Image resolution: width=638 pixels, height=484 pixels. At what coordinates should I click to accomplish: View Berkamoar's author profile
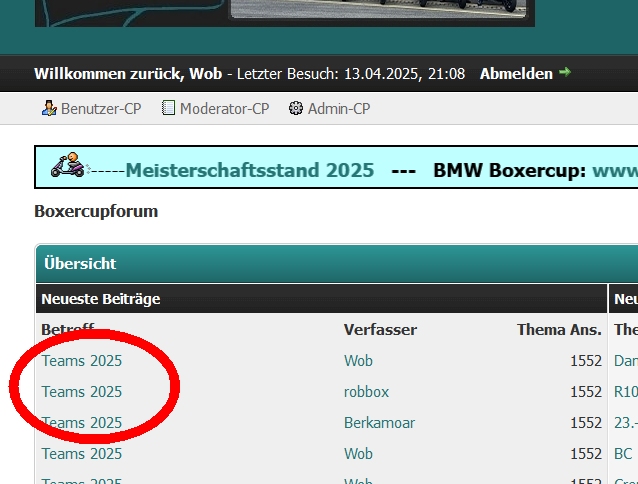click(379, 423)
